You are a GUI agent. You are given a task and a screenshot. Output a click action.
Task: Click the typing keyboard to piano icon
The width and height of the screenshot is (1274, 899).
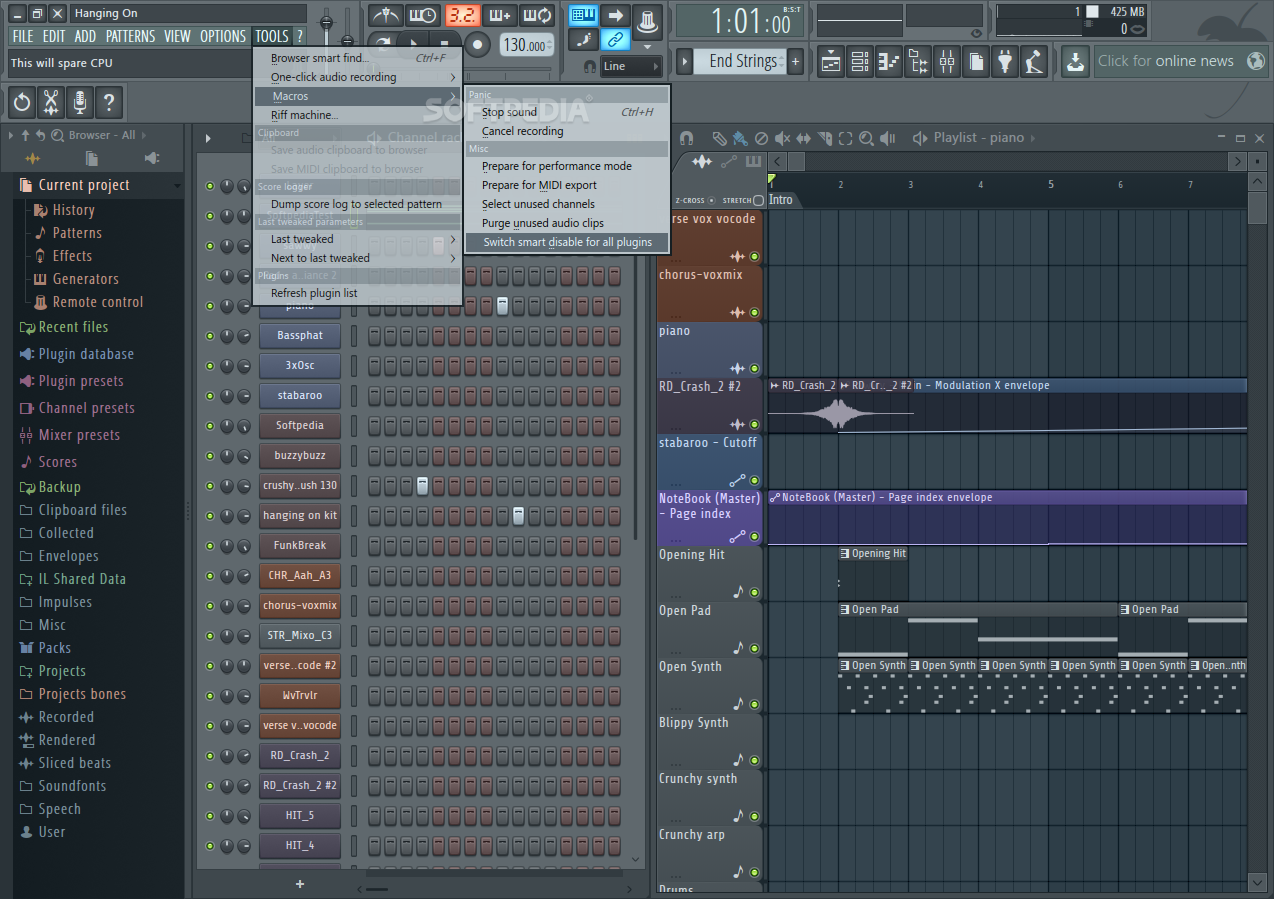click(x=583, y=15)
